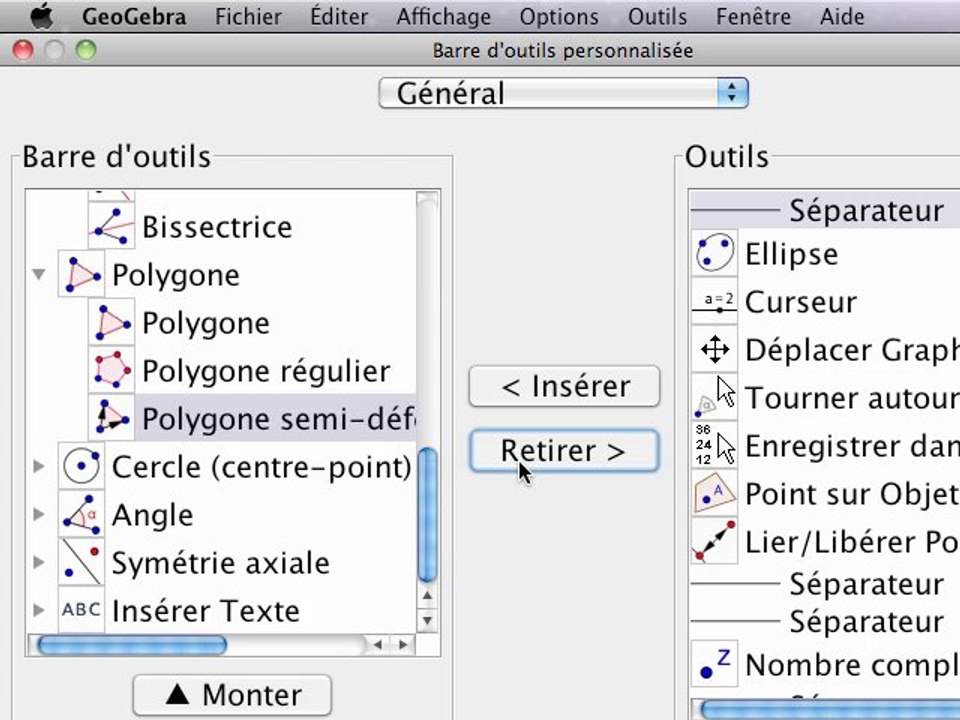The height and width of the screenshot is (720, 960).
Task: Expand the Angle group
Action: tap(39, 514)
